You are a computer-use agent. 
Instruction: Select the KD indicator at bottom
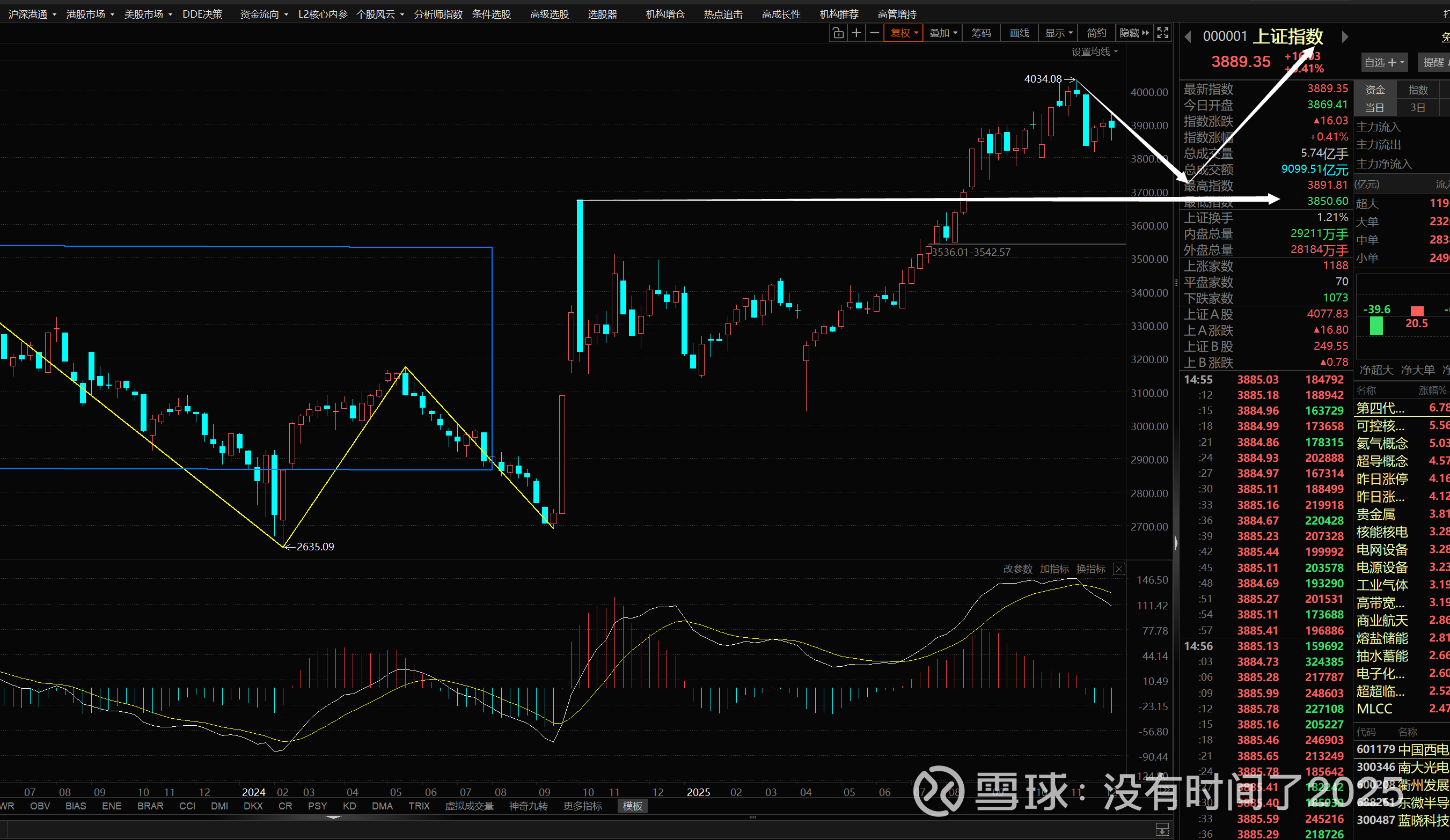click(x=349, y=806)
